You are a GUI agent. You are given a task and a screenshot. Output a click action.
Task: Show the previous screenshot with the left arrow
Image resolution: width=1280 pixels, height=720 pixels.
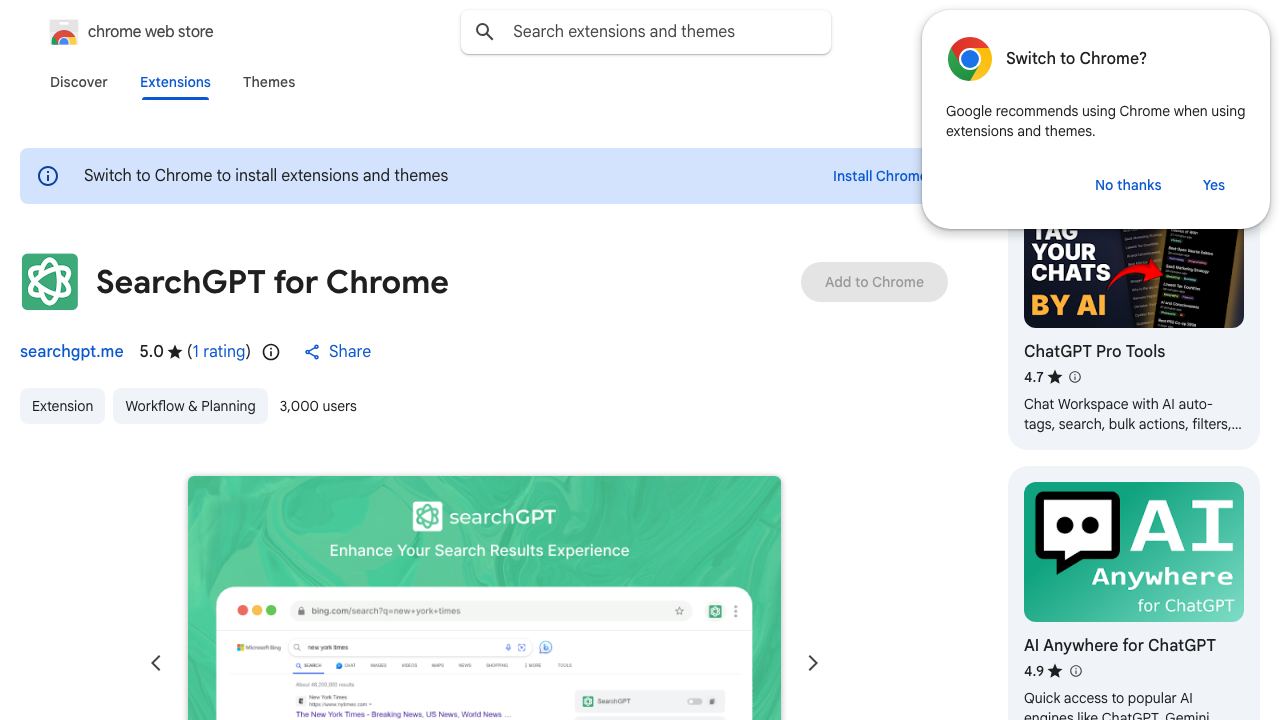(x=156, y=663)
